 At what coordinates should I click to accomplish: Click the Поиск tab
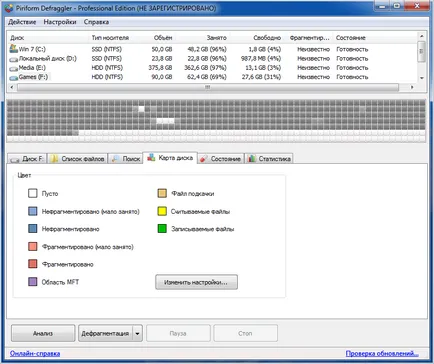[126, 159]
